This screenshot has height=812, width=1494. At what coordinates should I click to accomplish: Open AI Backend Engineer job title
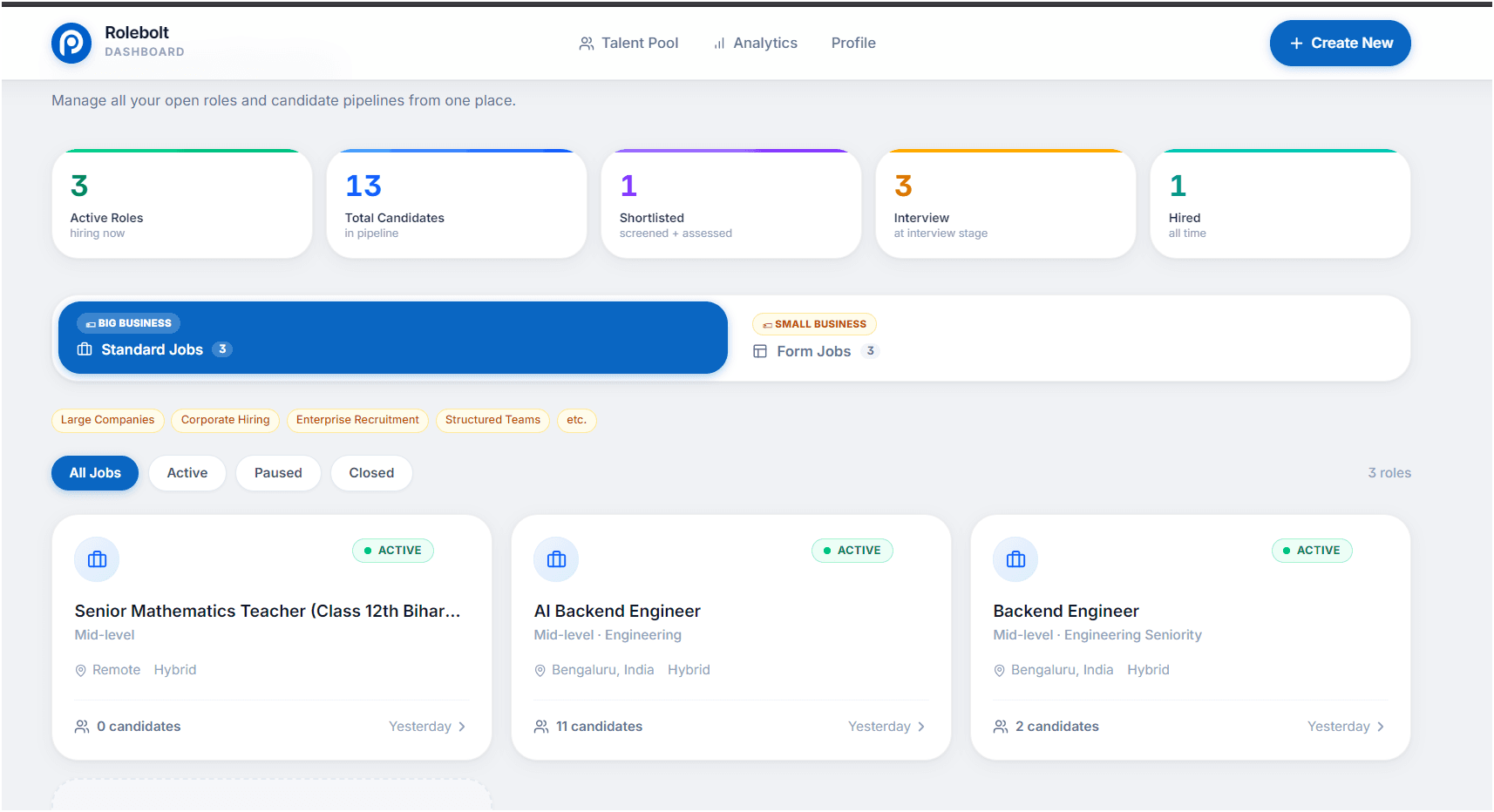tap(617, 612)
